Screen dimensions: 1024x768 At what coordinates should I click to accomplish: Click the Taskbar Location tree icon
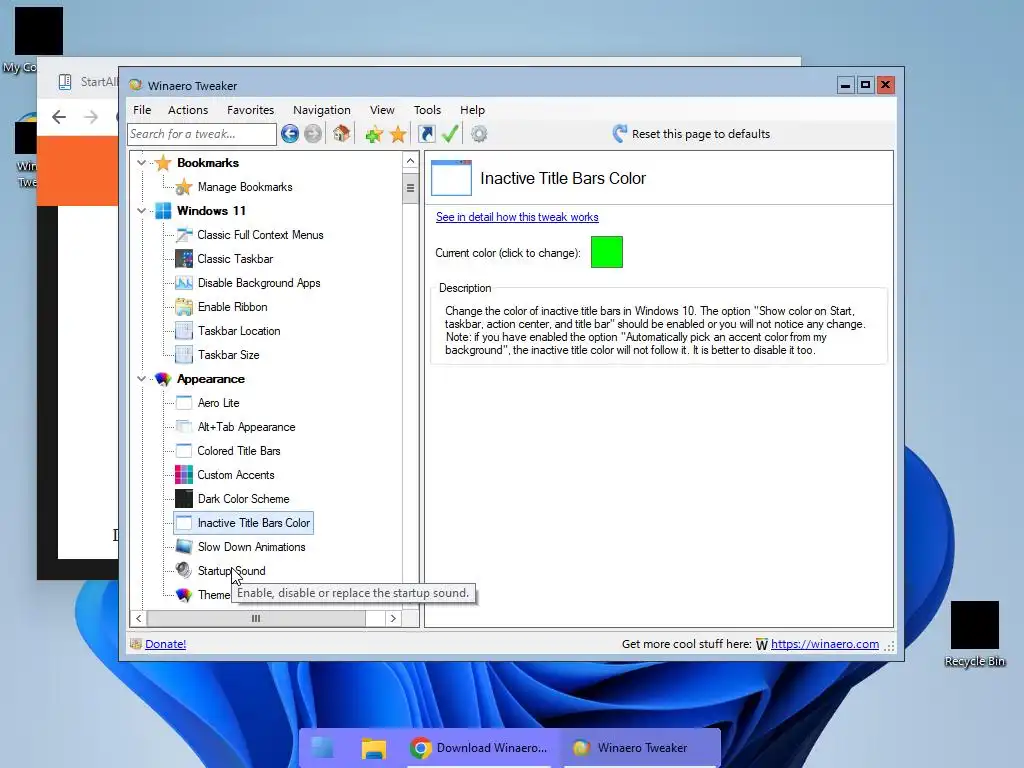pyautogui.click(x=184, y=330)
